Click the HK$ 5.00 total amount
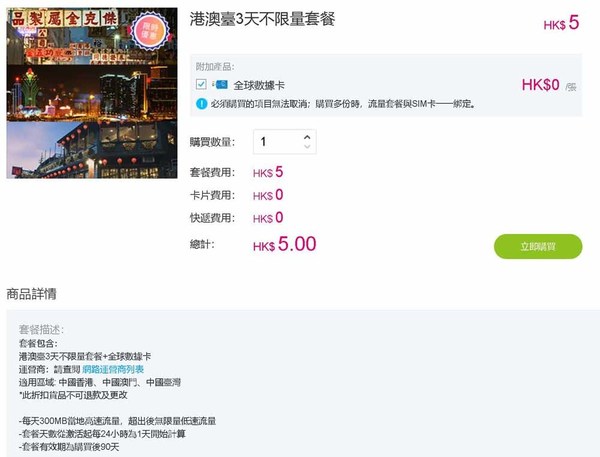Viewport: 600px width, 457px height. tap(285, 244)
